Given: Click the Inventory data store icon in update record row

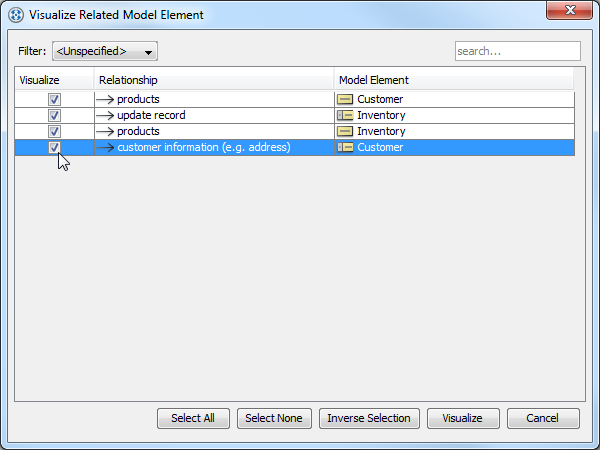Looking at the screenshot, I should (345, 115).
